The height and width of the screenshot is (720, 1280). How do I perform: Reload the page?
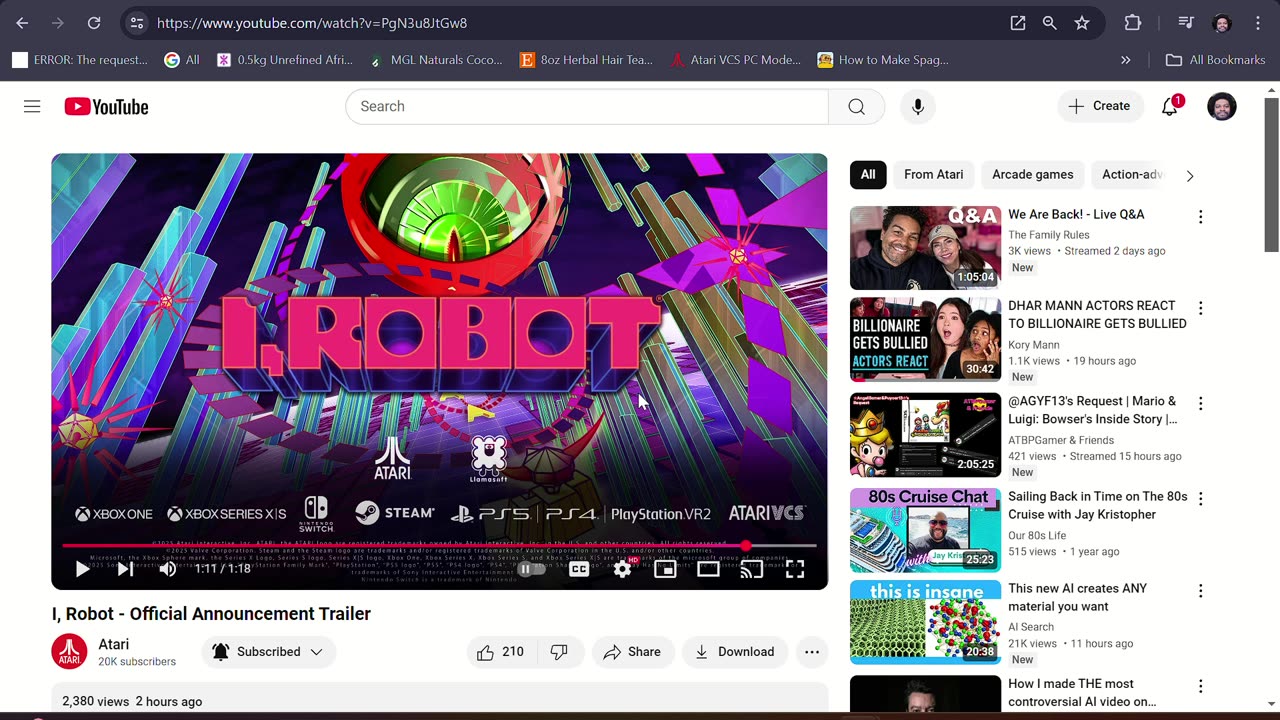tap(94, 23)
